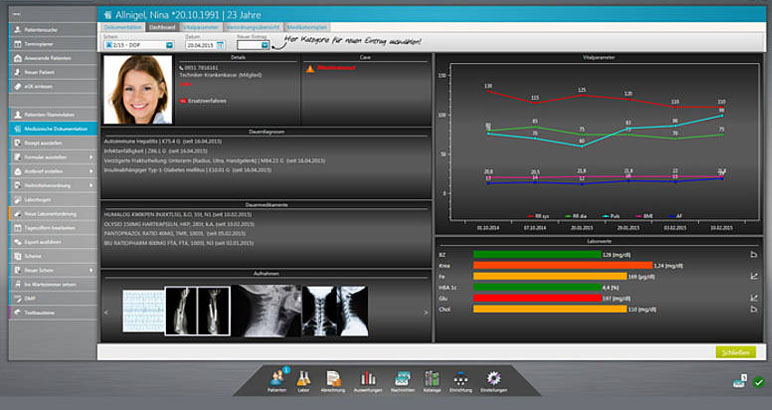Open the Kataloge dock icon
This screenshot has height=410, width=772.
[x=432, y=378]
